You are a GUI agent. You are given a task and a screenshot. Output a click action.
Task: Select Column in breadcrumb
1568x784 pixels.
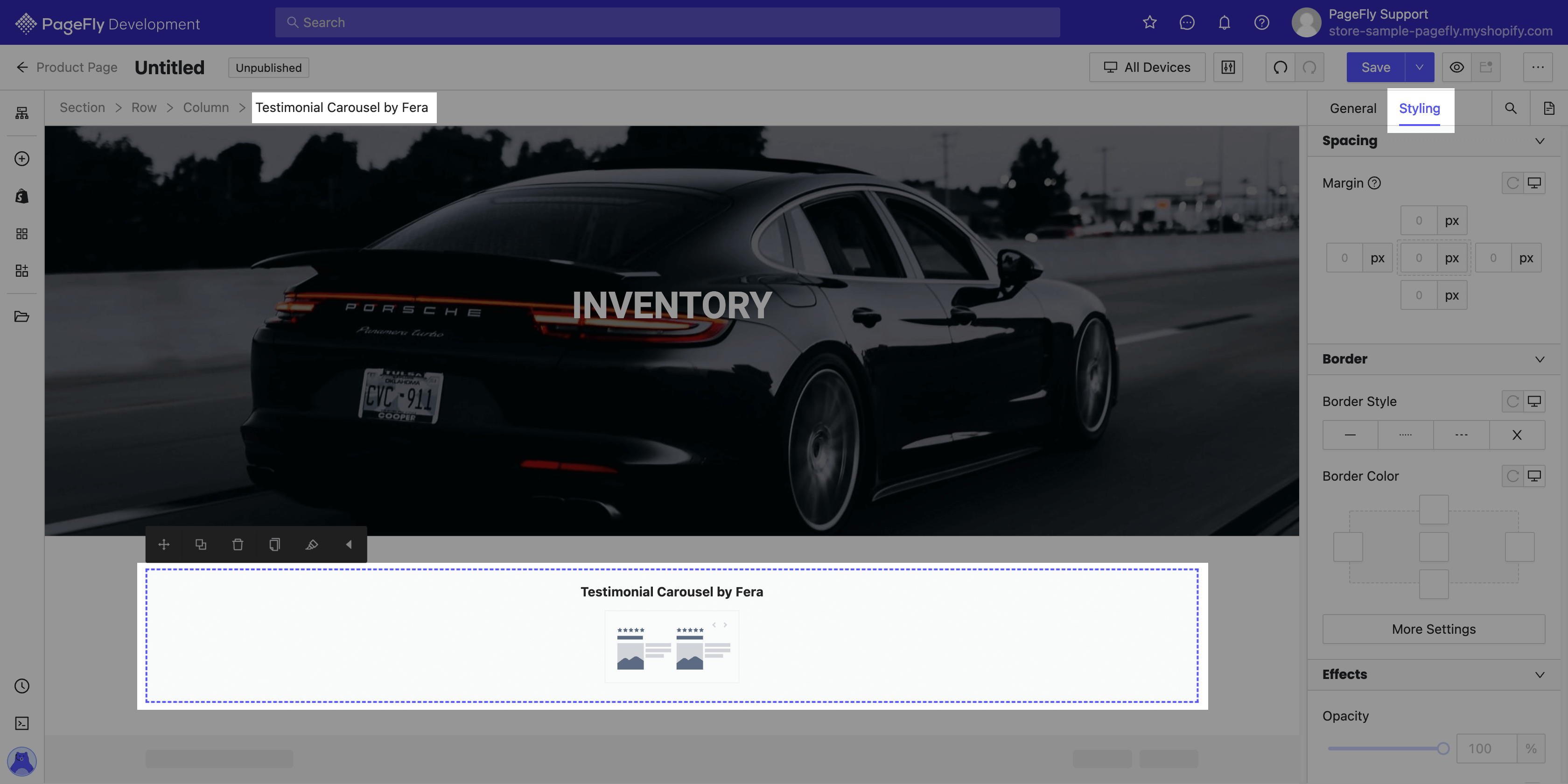click(206, 108)
